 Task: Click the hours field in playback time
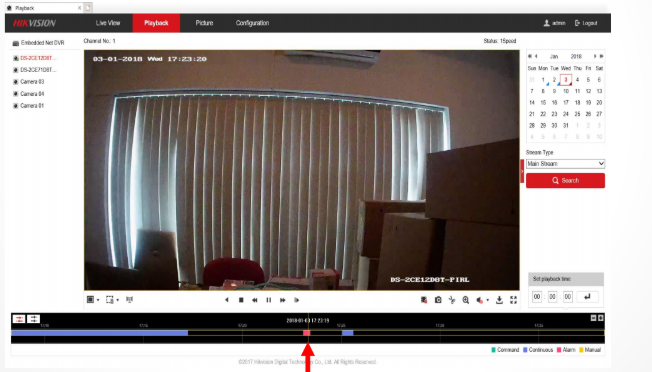click(537, 297)
